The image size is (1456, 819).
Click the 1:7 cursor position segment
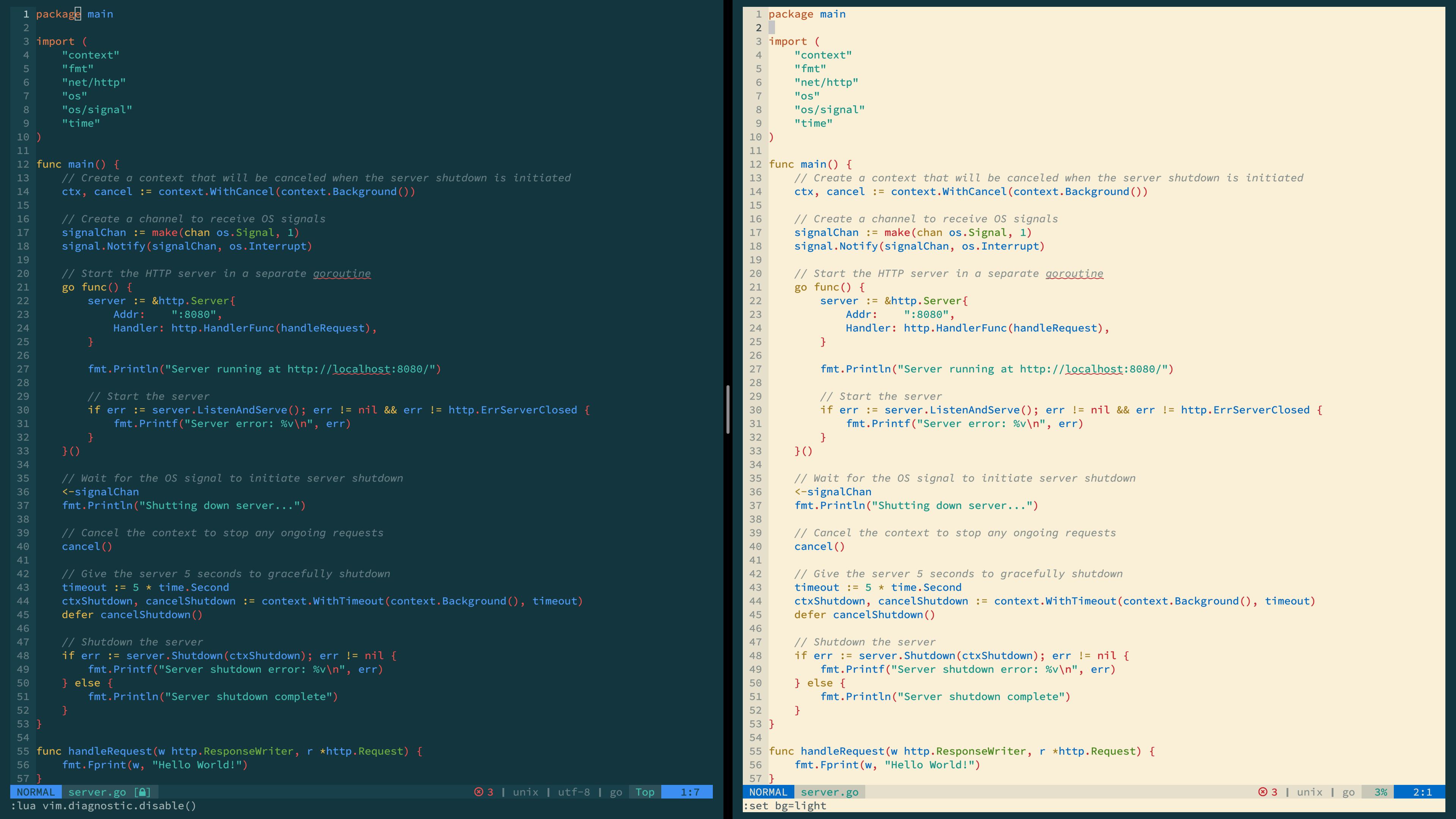pos(690,792)
